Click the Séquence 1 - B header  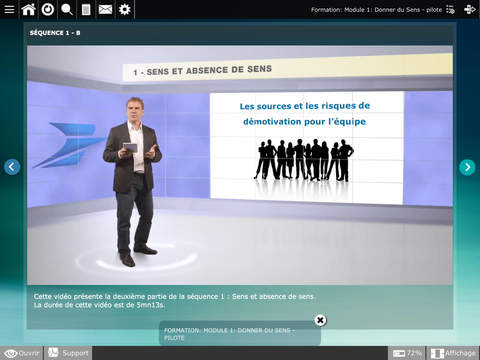point(55,33)
